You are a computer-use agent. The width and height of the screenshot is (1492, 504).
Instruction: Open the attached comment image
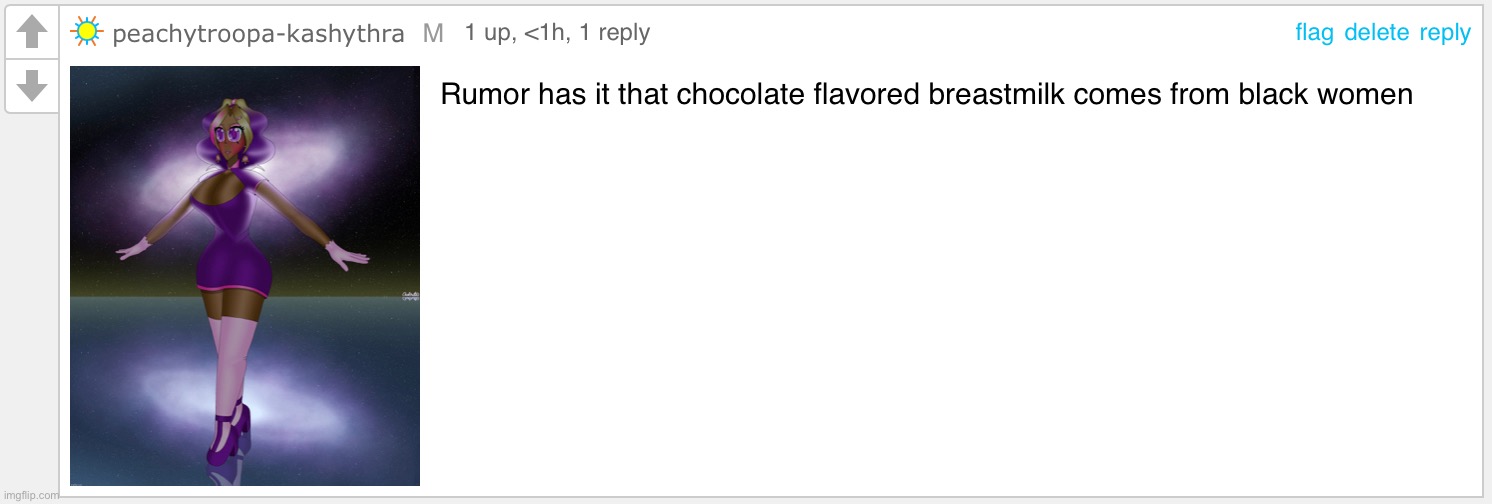click(x=245, y=276)
